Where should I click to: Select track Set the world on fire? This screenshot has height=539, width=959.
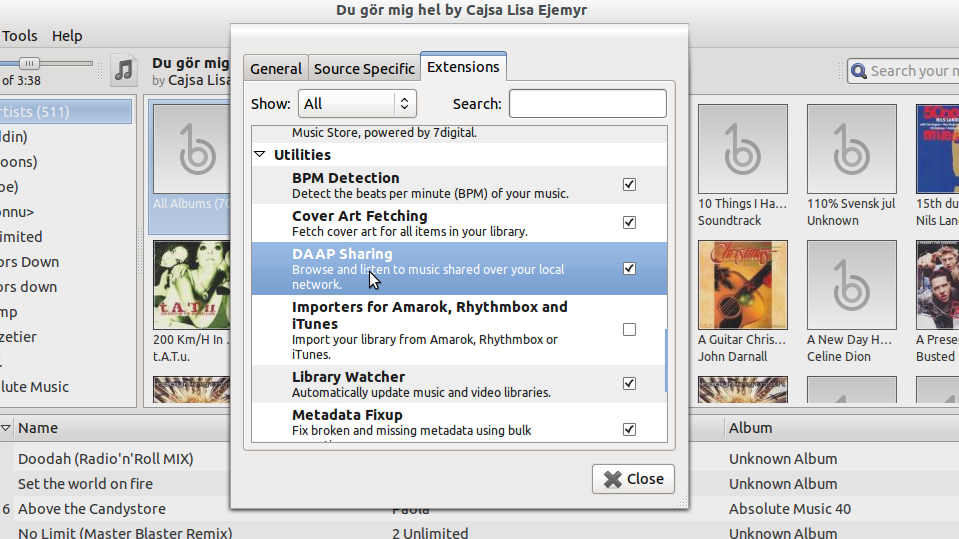pyautogui.click(x=85, y=484)
